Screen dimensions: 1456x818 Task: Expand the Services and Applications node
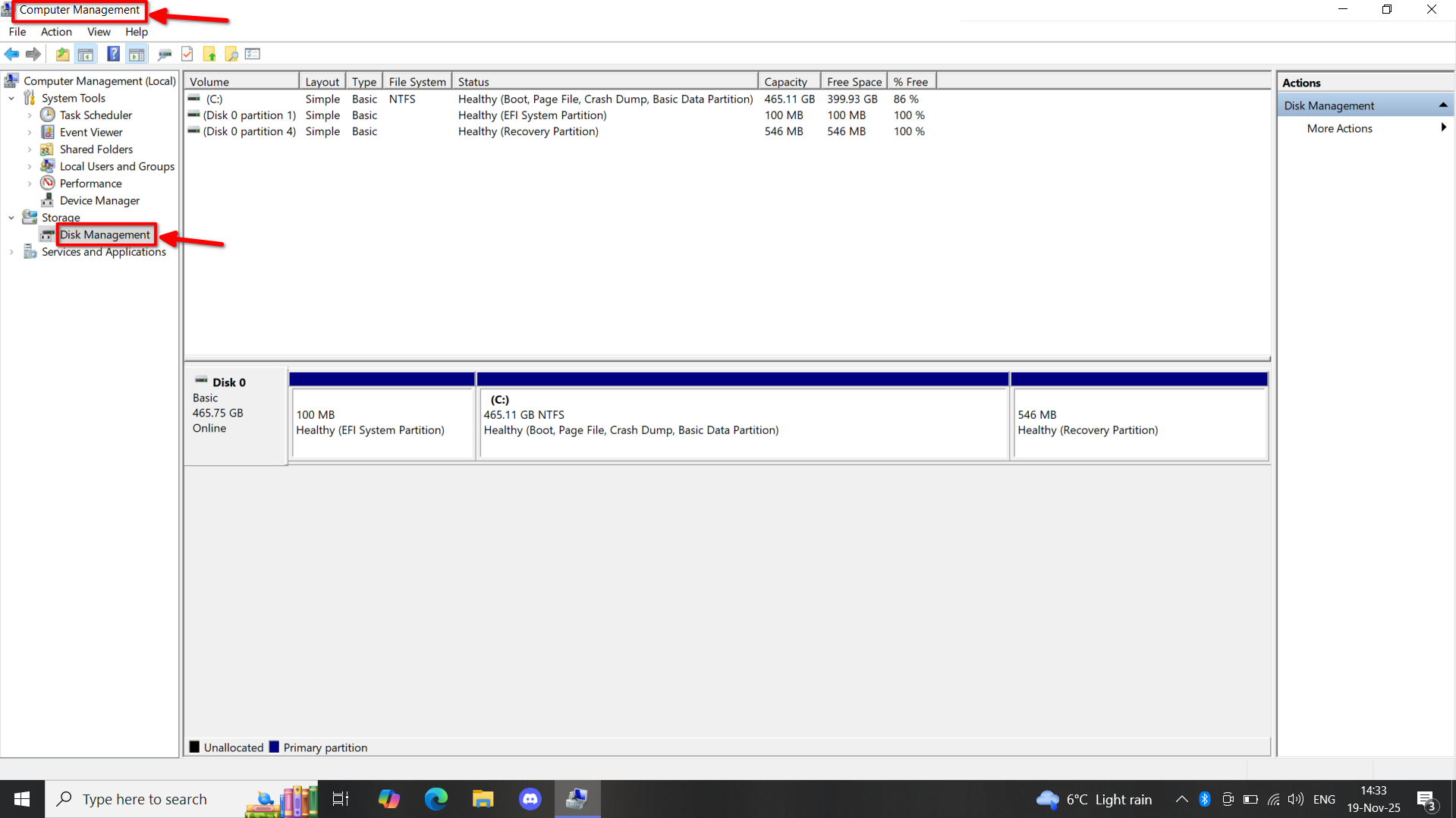coord(11,252)
